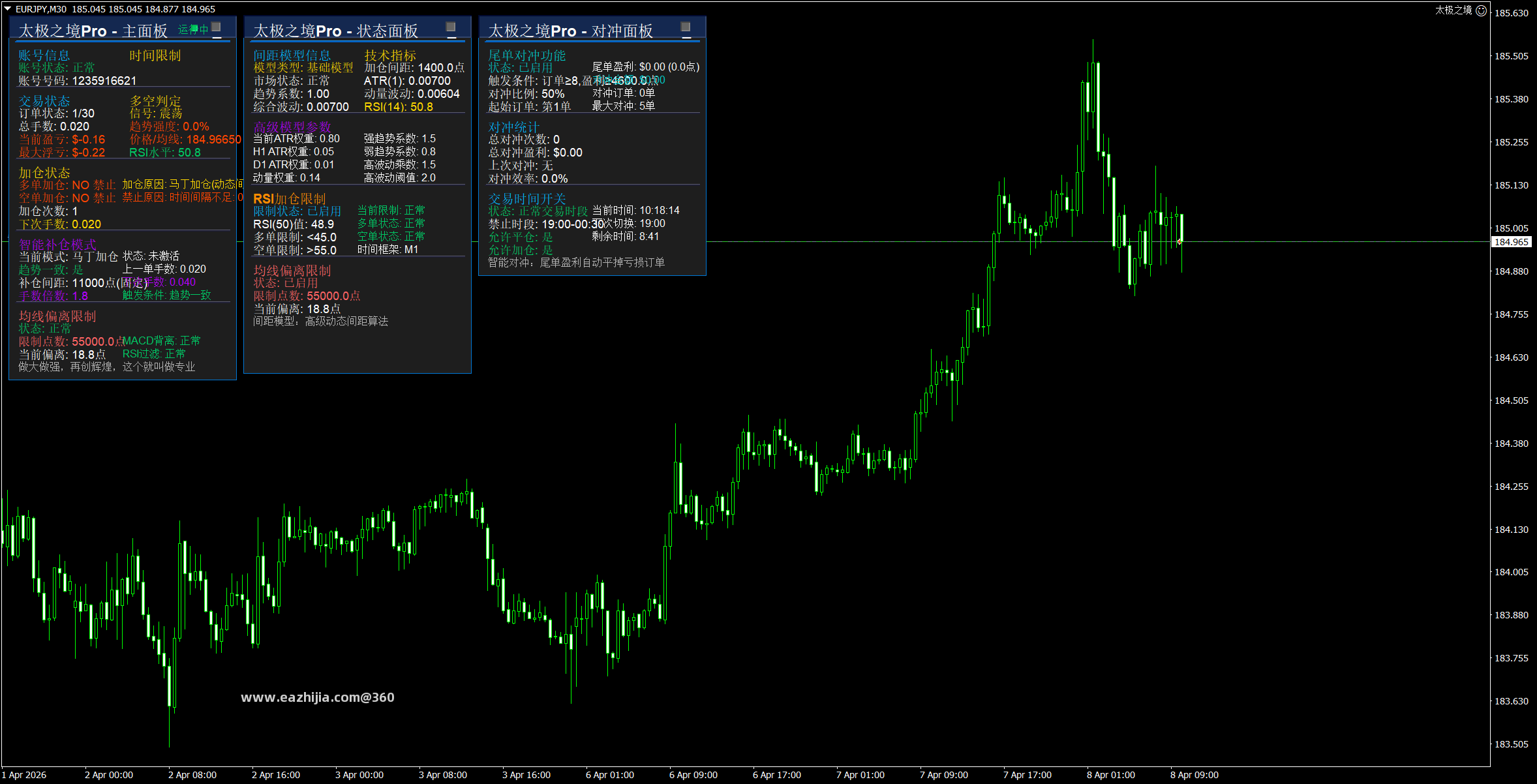Viewport: 1537px width, 784px height.
Task: Click the RSI过滤: 正常 status
Action: coord(154,354)
